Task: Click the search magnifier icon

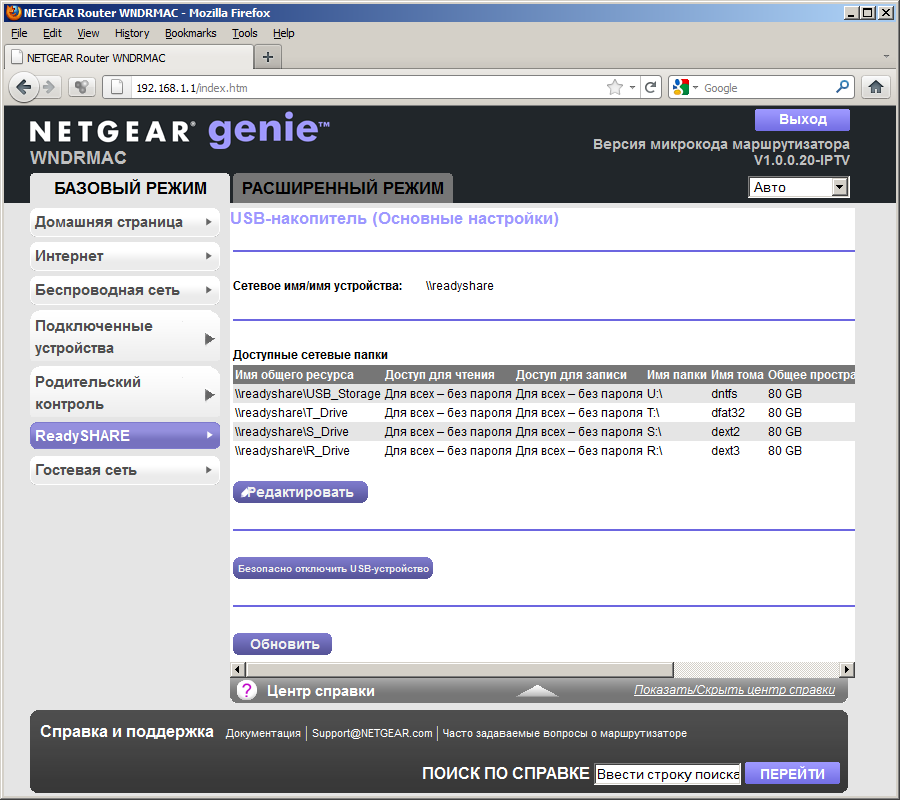Action: (x=842, y=87)
